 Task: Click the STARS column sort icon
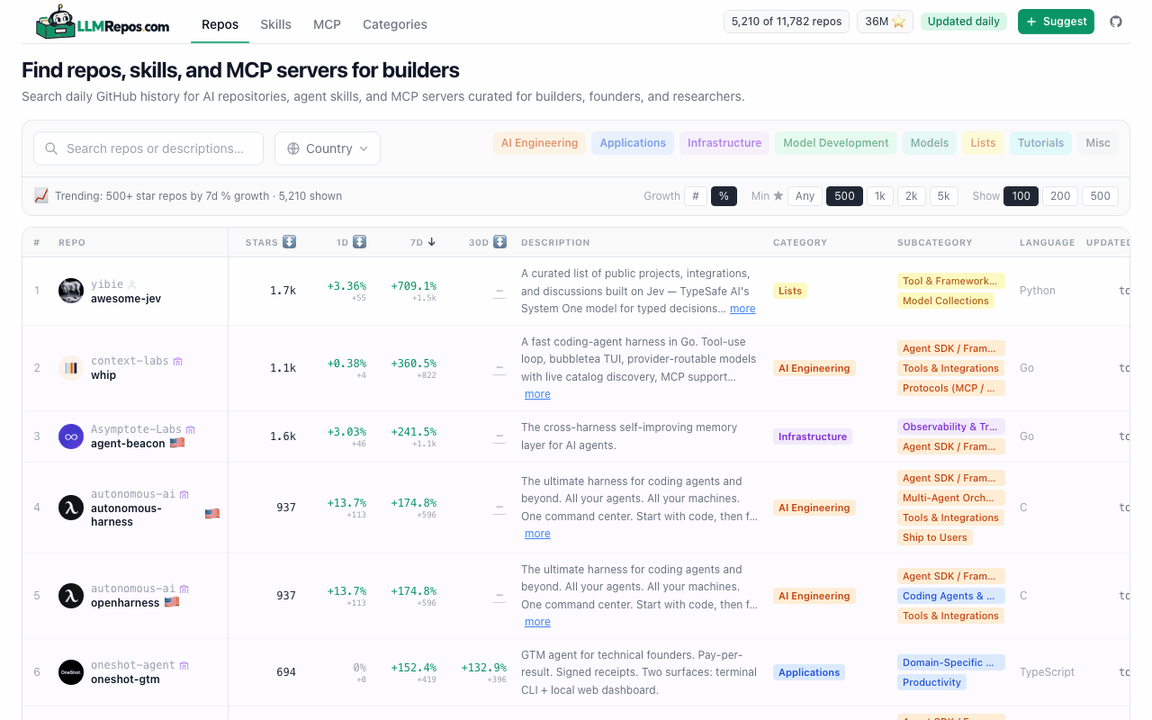pyautogui.click(x=289, y=242)
